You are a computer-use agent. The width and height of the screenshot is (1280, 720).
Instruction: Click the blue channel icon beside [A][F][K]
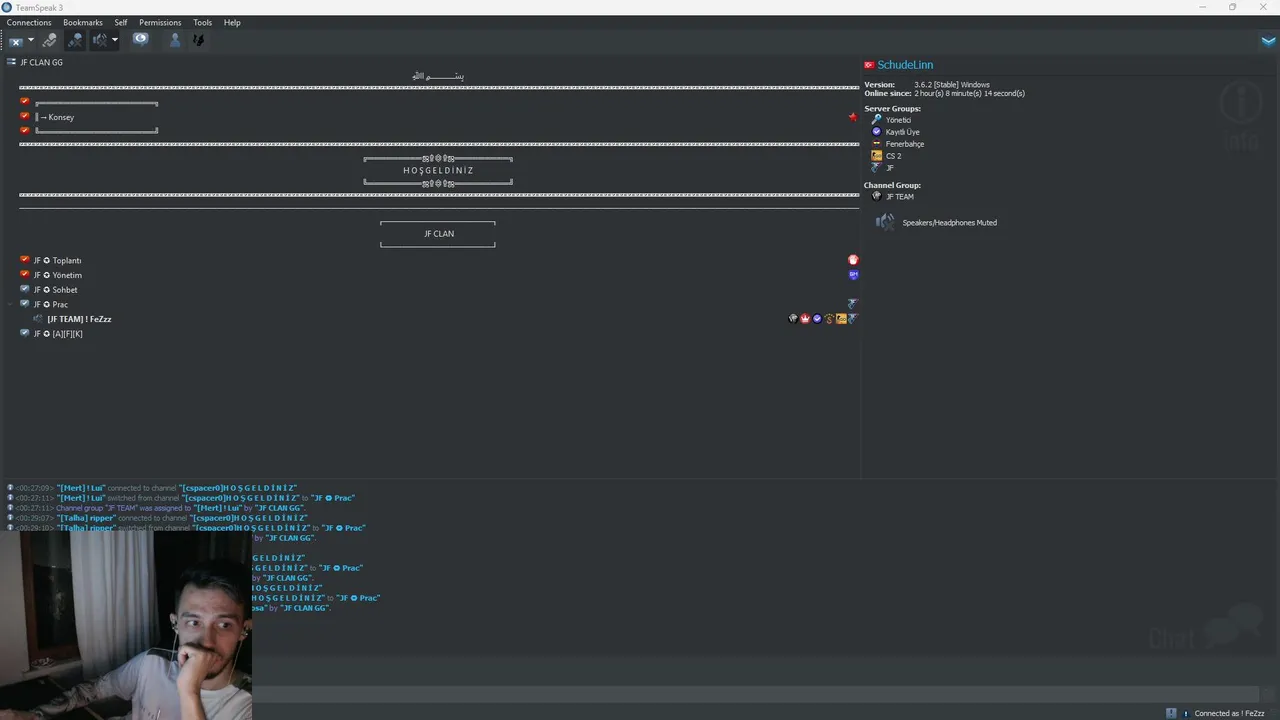pyautogui.click(x=25, y=333)
